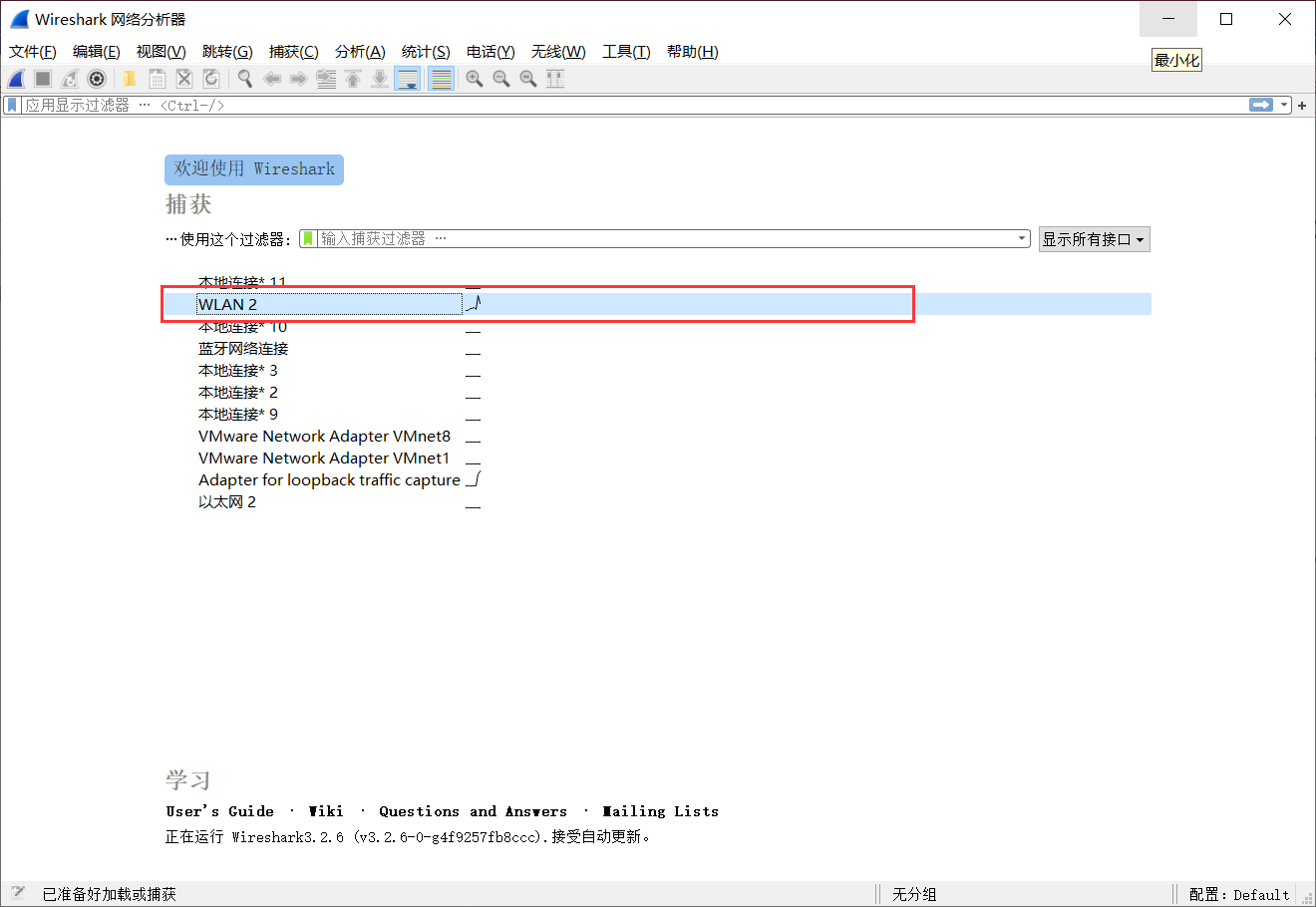Go forward to the next packet arrow
This screenshot has width=1316, height=907.
[x=298, y=79]
